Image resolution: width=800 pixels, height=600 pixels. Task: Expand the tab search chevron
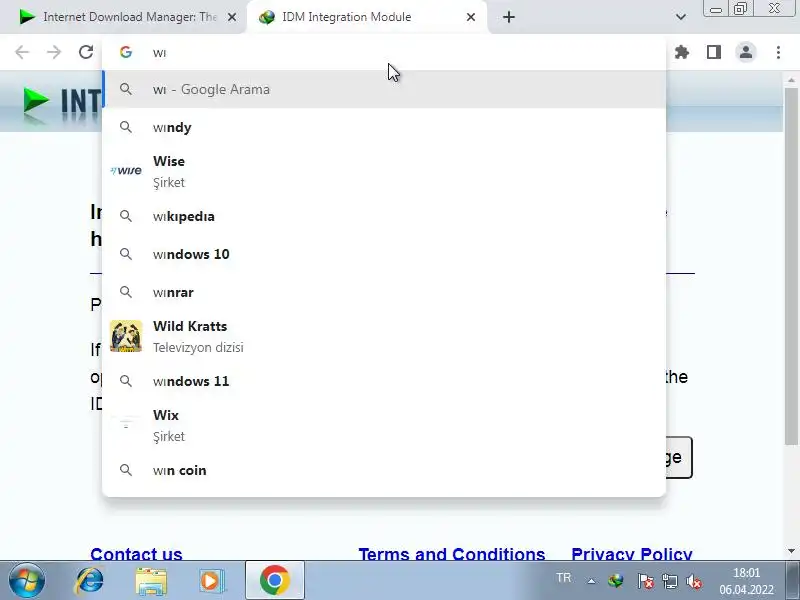(x=681, y=17)
